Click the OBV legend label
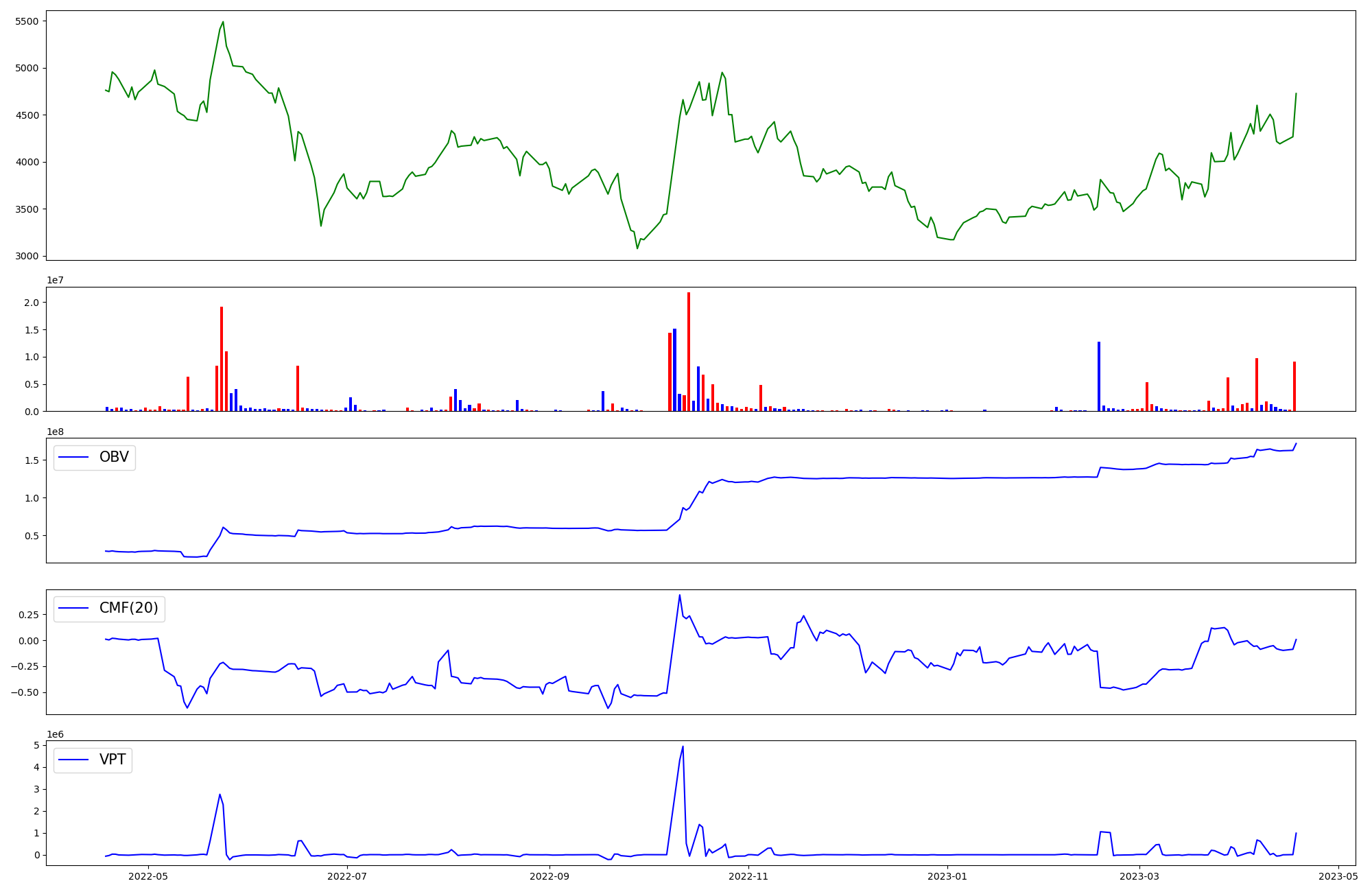 114,457
